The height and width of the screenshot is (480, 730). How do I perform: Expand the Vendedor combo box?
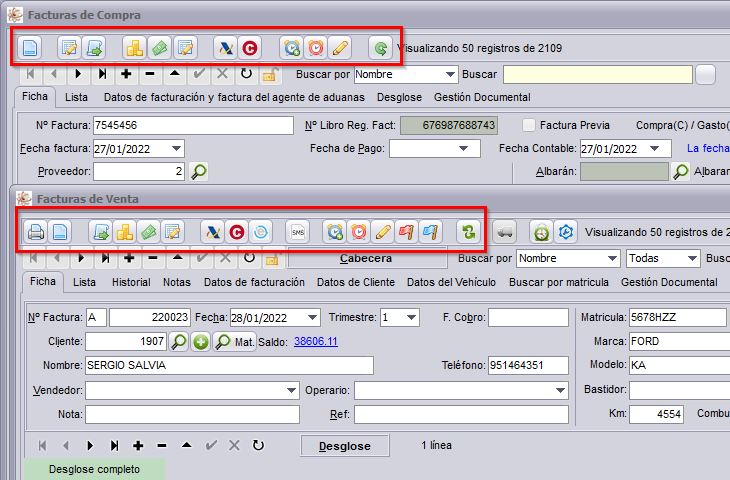click(x=291, y=390)
